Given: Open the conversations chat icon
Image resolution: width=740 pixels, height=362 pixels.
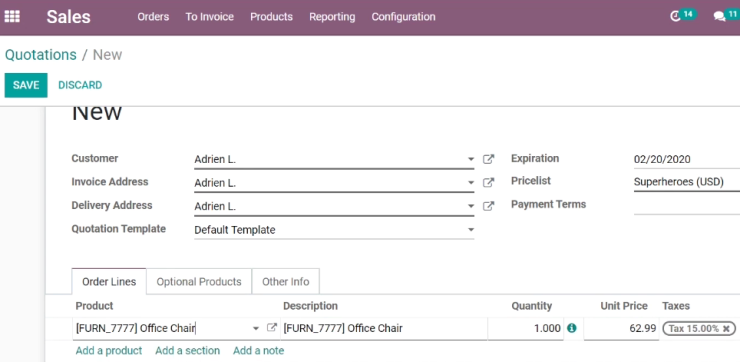Looking at the screenshot, I should click(x=719, y=17).
